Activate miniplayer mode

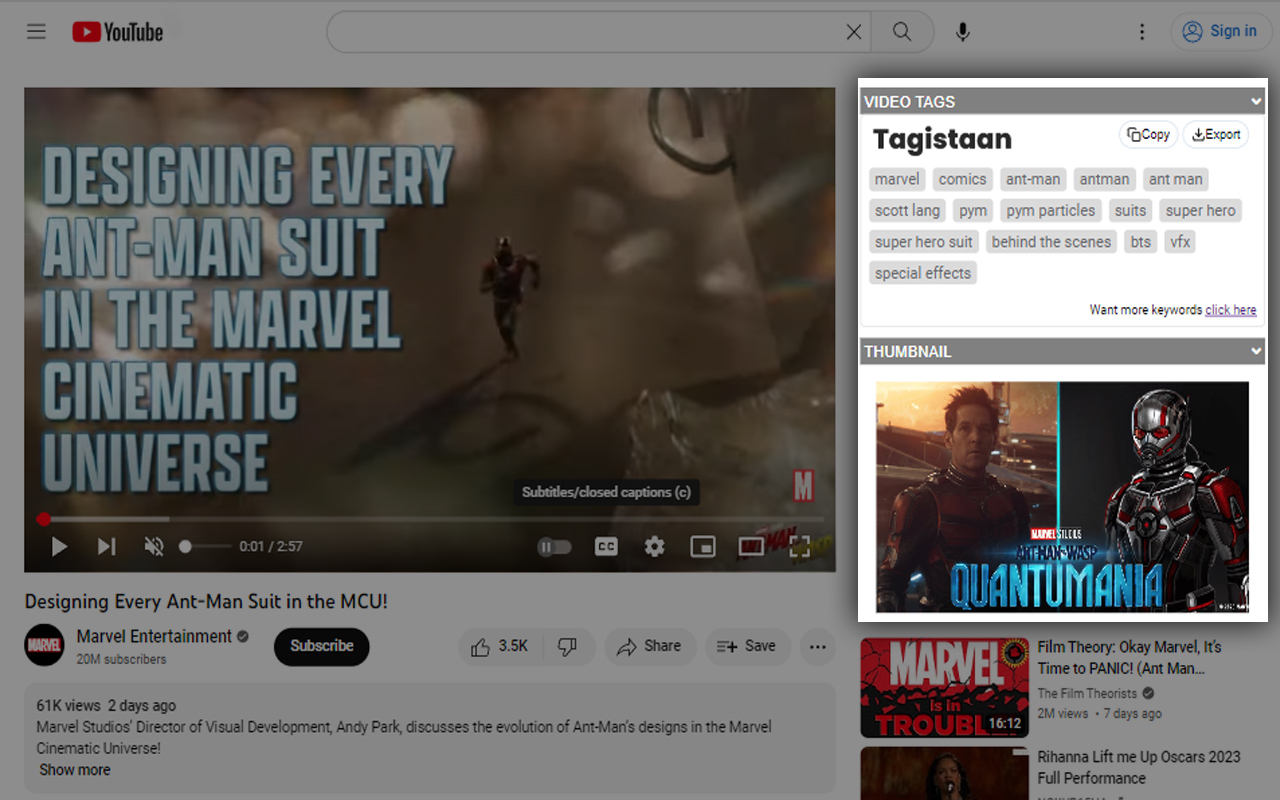tap(703, 546)
